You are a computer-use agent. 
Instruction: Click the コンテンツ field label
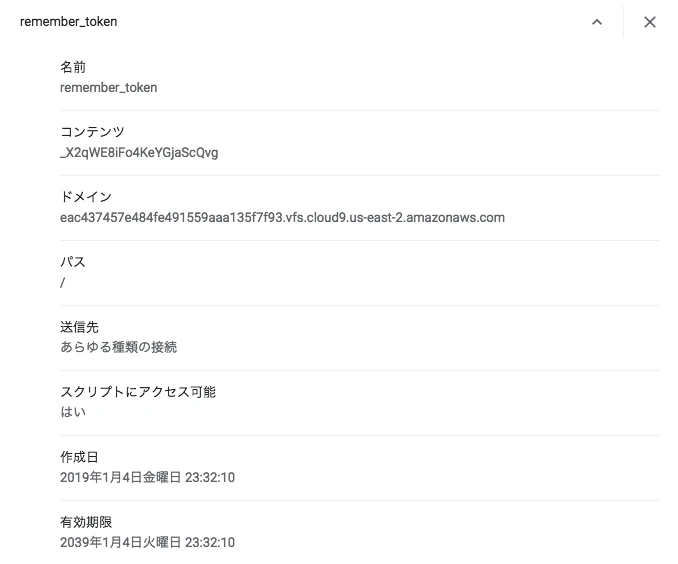coord(92,131)
